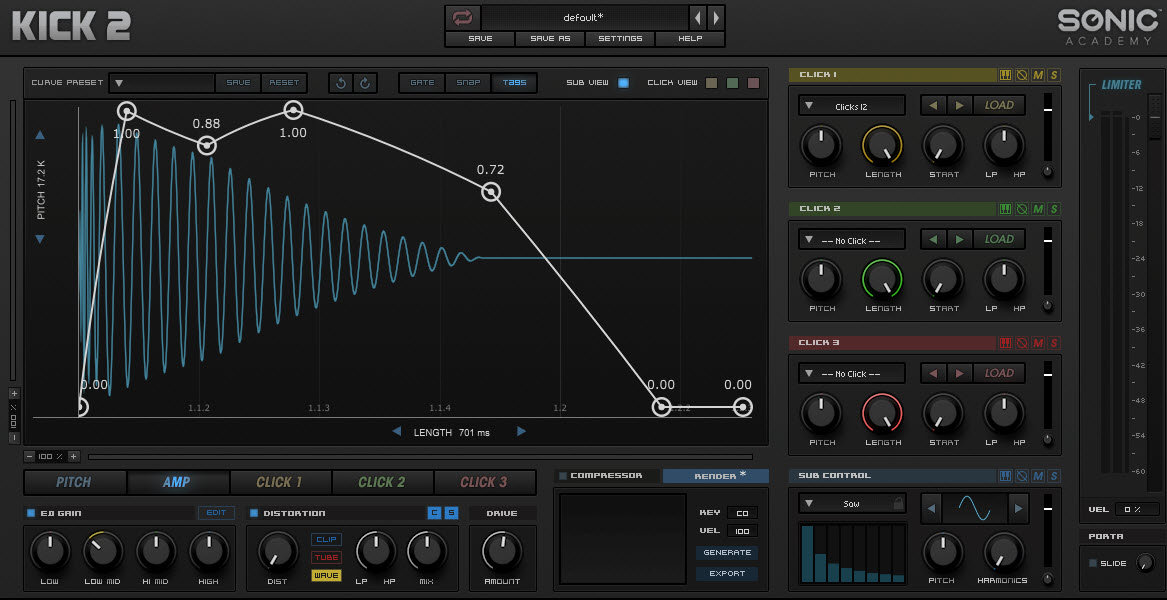The height and width of the screenshot is (600, 1167).
Task: Select previous sub waveform arrow
Action: 930,508
